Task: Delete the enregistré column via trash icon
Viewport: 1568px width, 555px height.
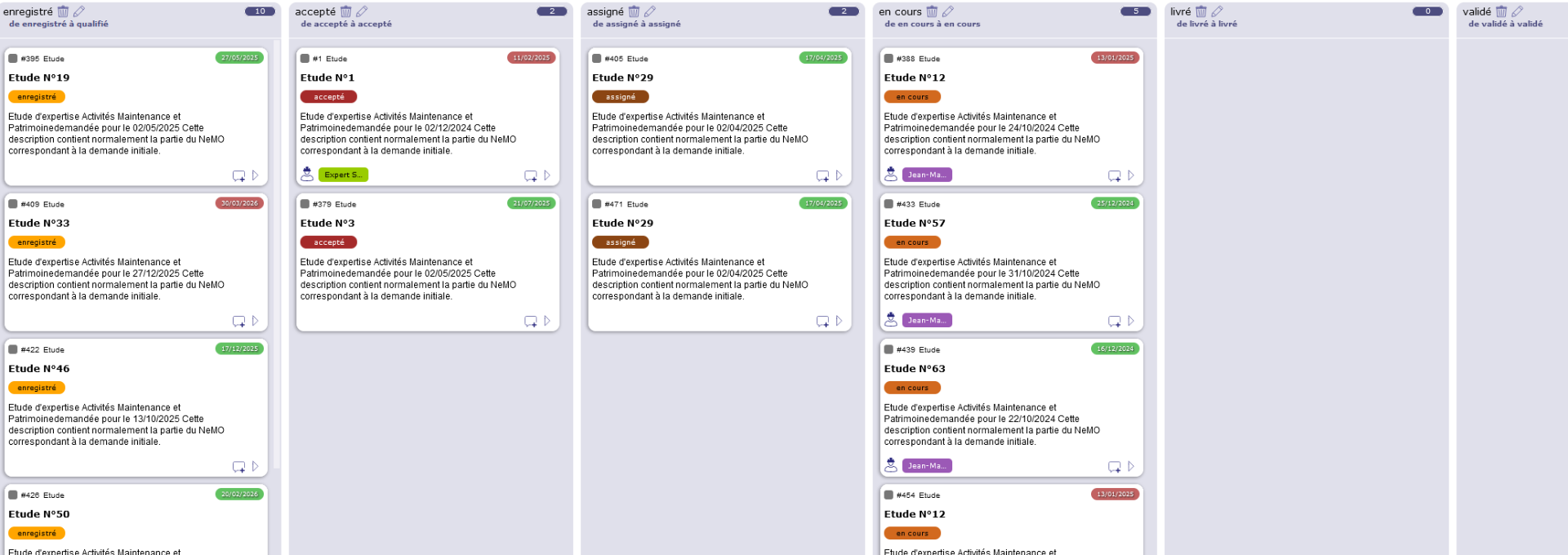Action: point(63,11)
